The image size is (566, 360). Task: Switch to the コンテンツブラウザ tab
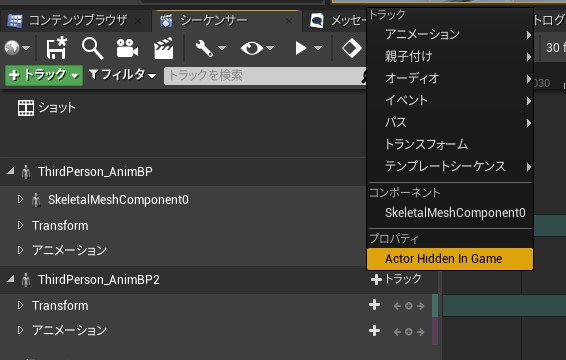(78, 21)
